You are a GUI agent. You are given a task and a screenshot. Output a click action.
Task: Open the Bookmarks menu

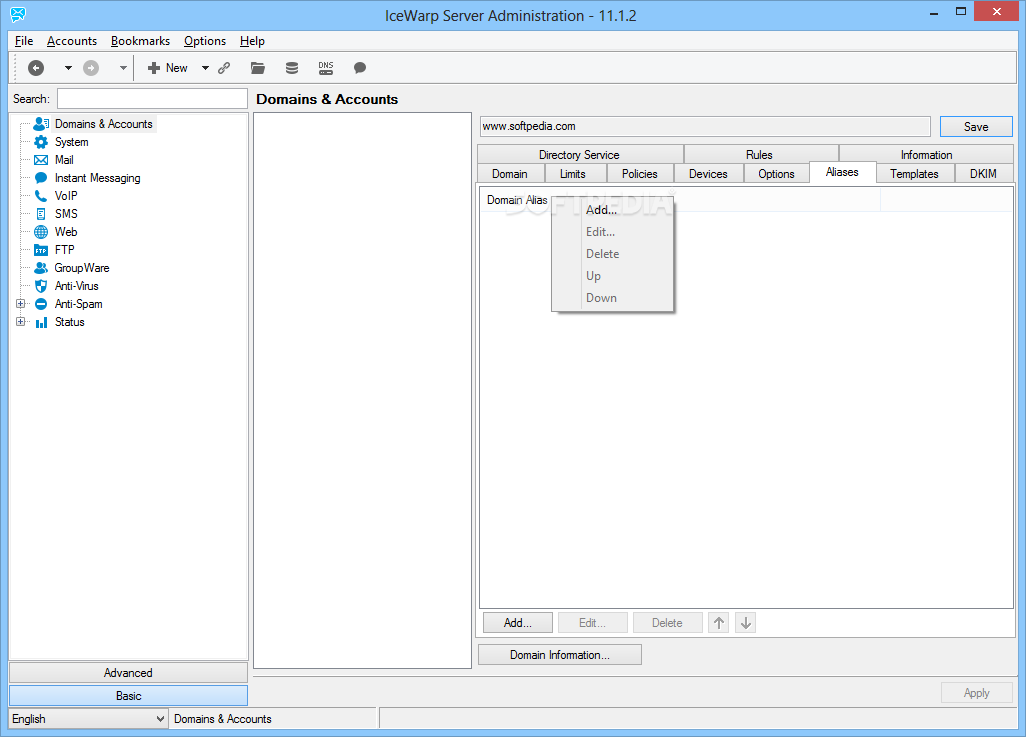(140, 41)
